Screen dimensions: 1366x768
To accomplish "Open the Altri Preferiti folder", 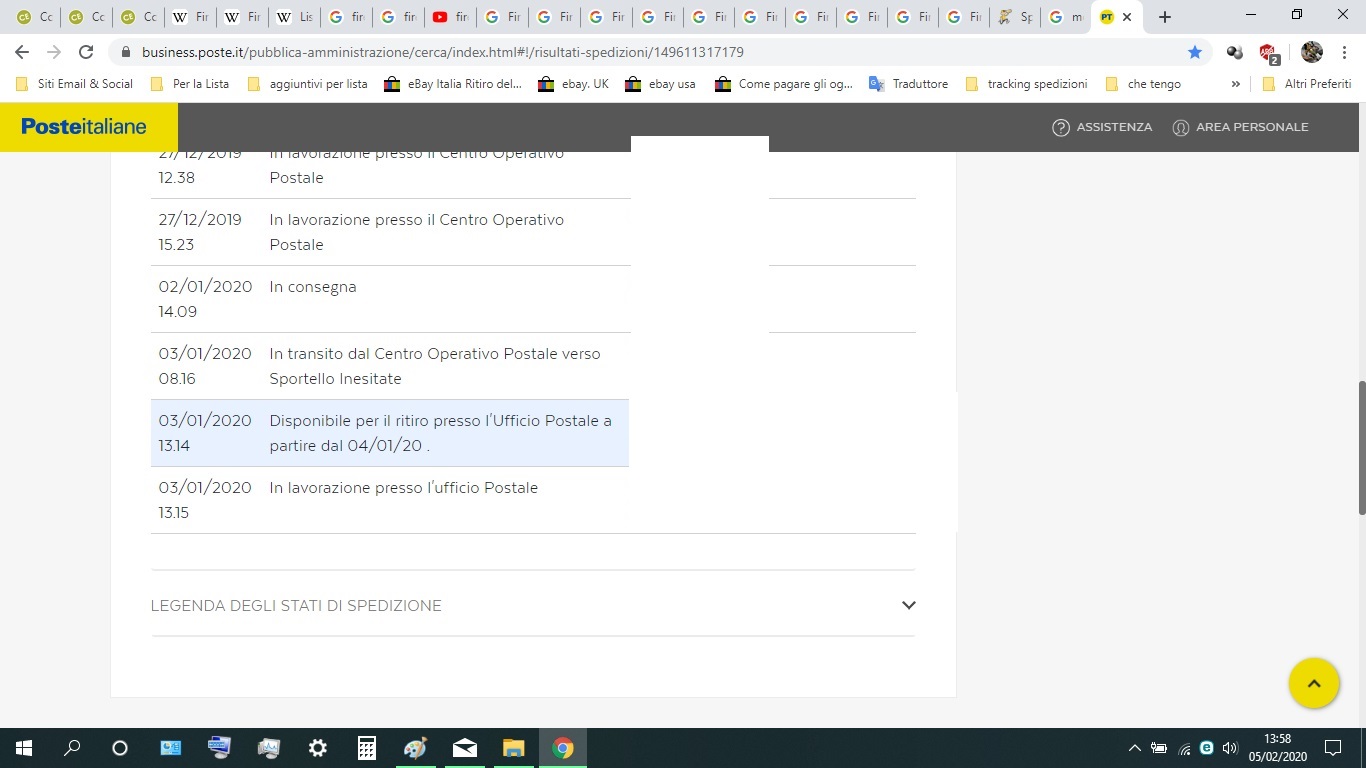I will [1307, 84].
